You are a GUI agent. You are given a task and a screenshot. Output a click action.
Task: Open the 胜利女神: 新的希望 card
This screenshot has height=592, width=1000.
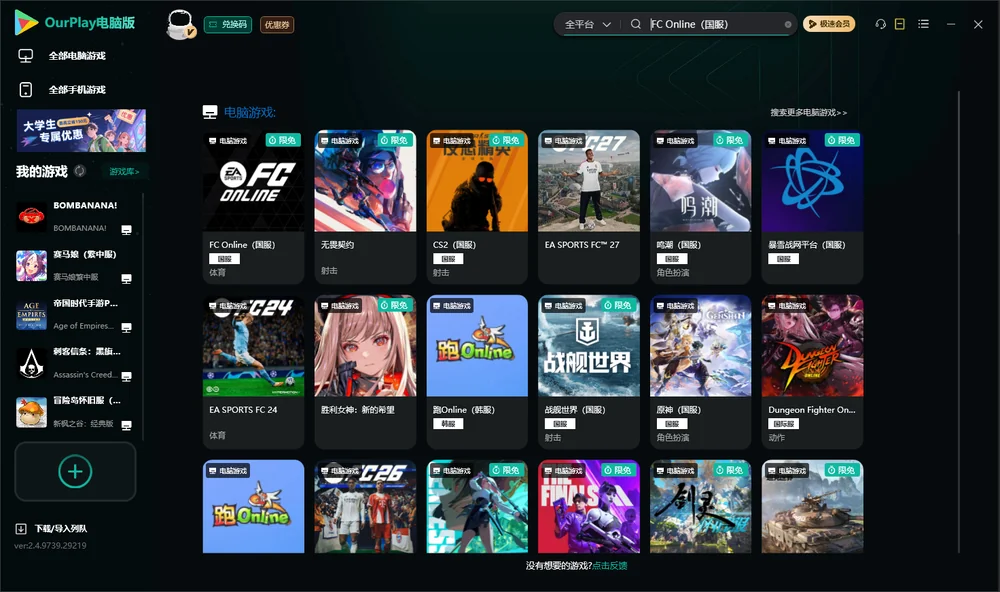coord(365,372)
